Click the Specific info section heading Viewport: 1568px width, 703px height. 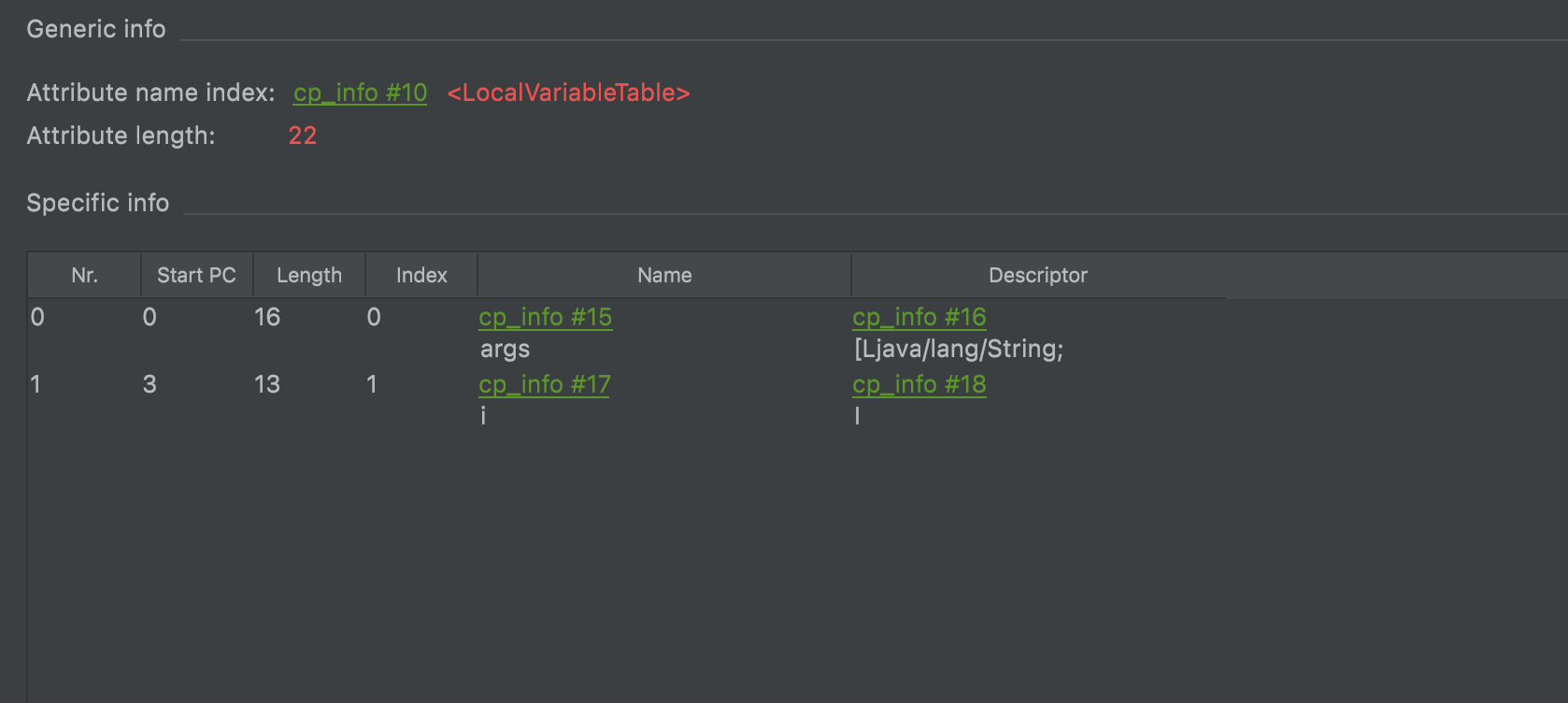pyautogui.click(x=98, y=203)
